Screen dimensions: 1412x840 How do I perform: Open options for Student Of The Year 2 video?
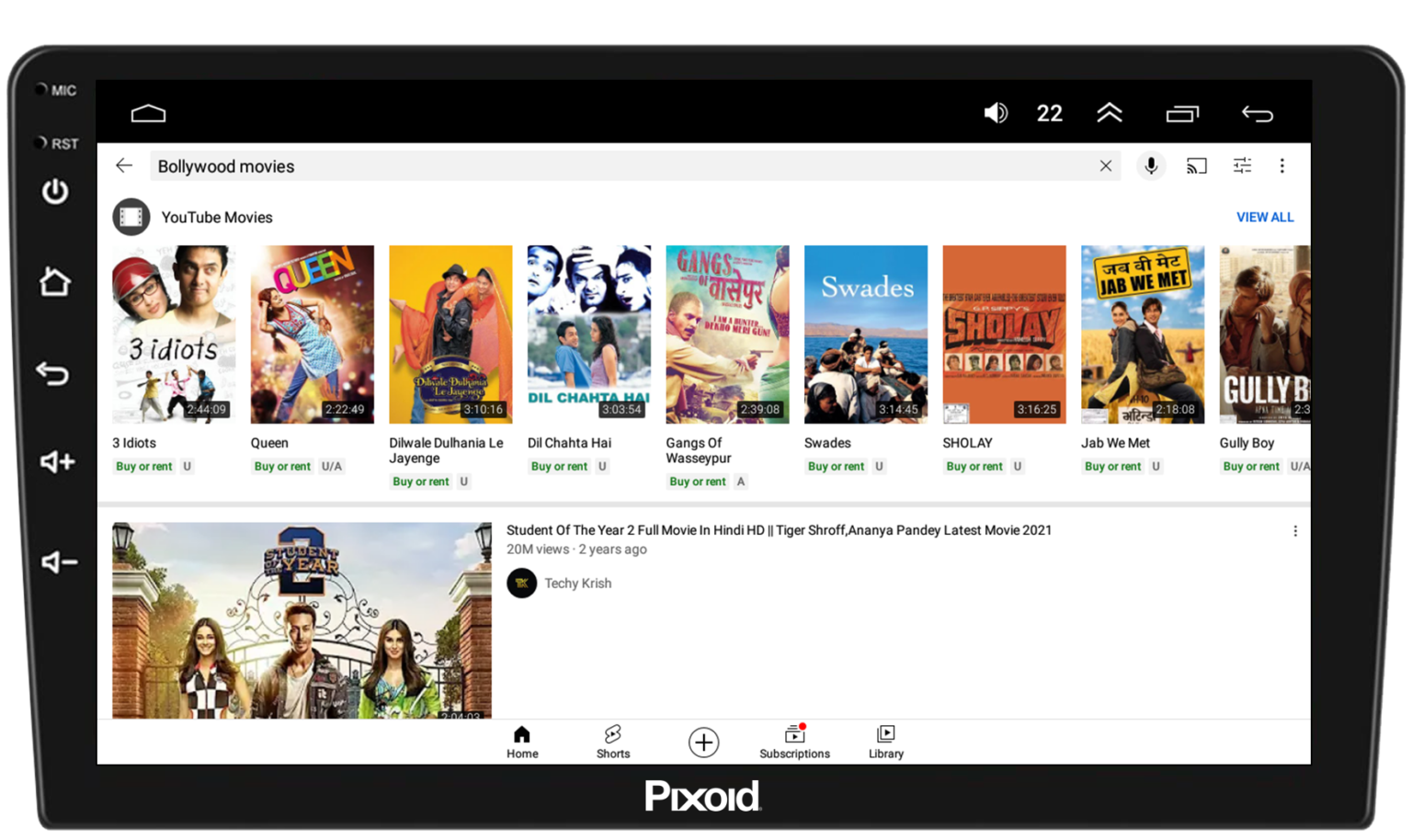click(1295, 531)
